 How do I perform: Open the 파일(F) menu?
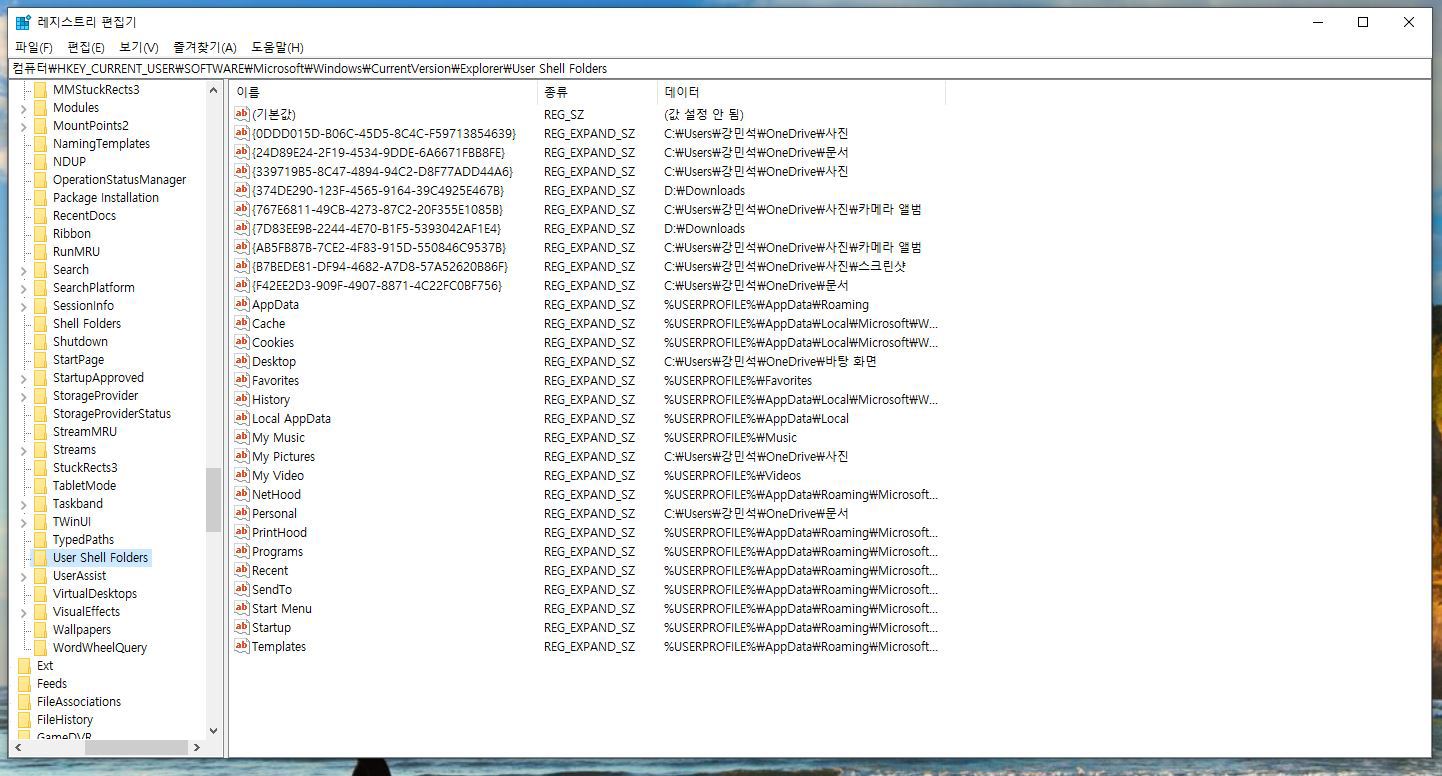tap(34, 47)
